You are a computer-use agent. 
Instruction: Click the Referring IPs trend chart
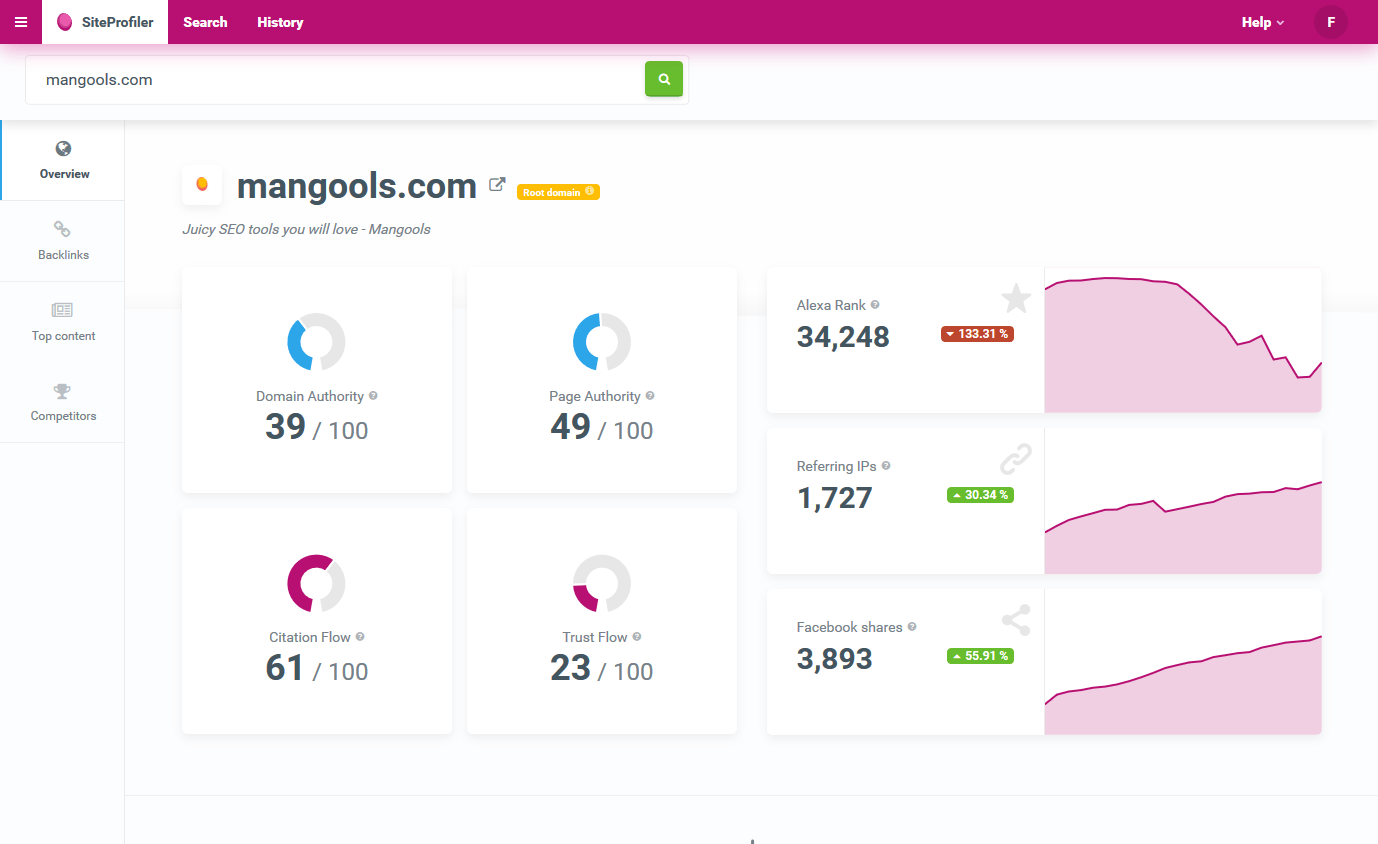point(1183,501)
